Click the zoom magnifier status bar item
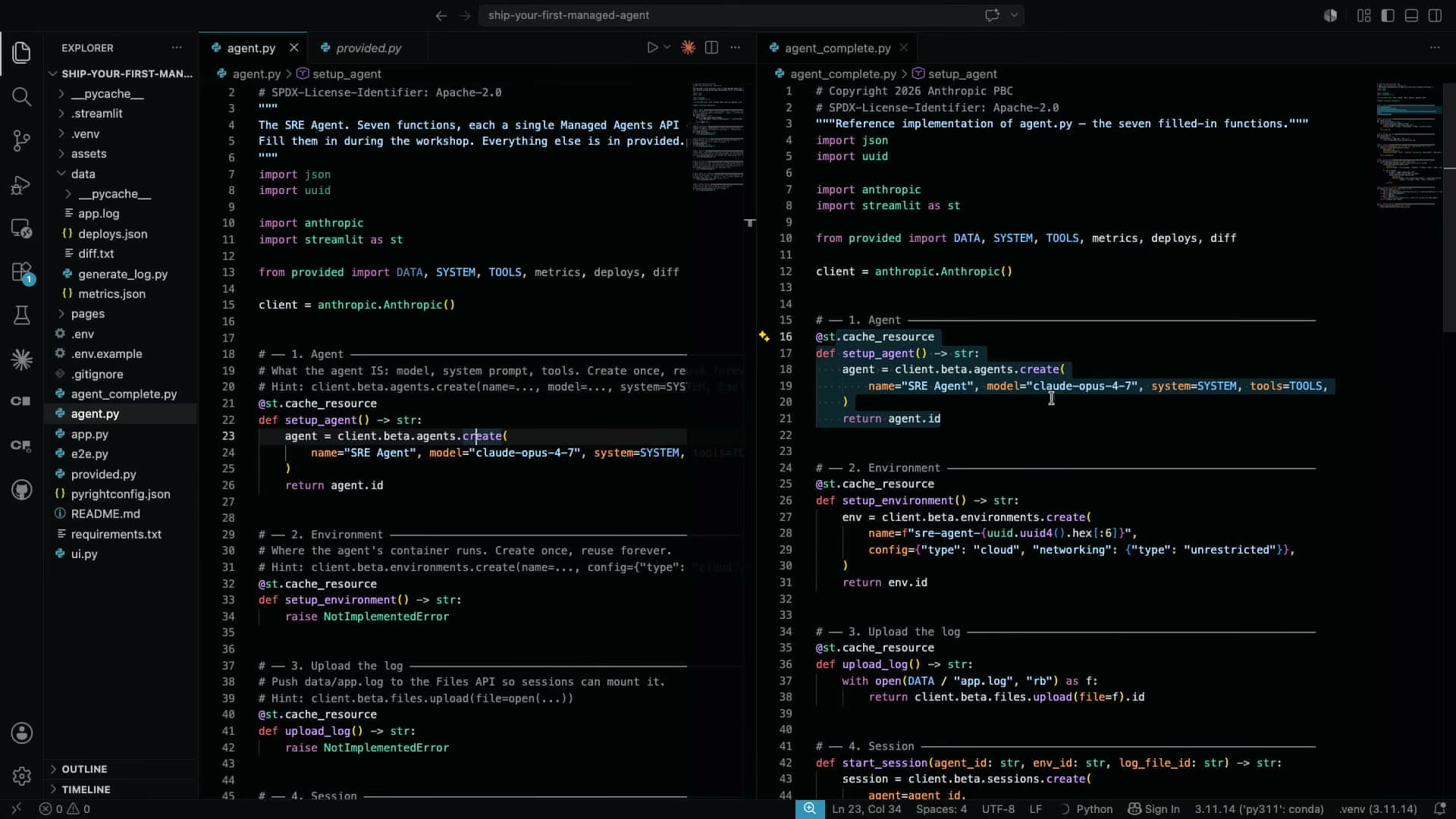The width and height of the screenshot is (1456, 819). point(810,809)
